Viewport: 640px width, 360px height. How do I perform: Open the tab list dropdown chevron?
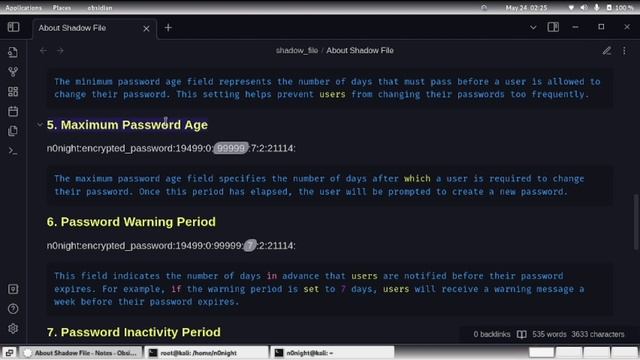(x=533, y=27)
